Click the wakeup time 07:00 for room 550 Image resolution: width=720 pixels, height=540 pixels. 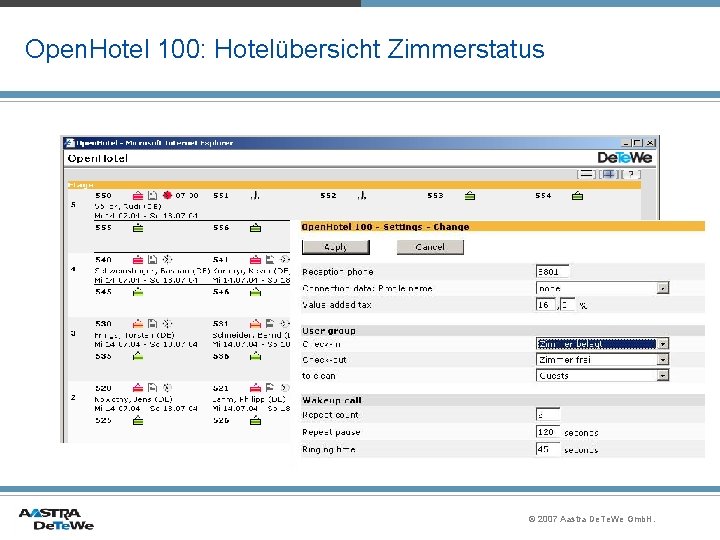point(187,196)
